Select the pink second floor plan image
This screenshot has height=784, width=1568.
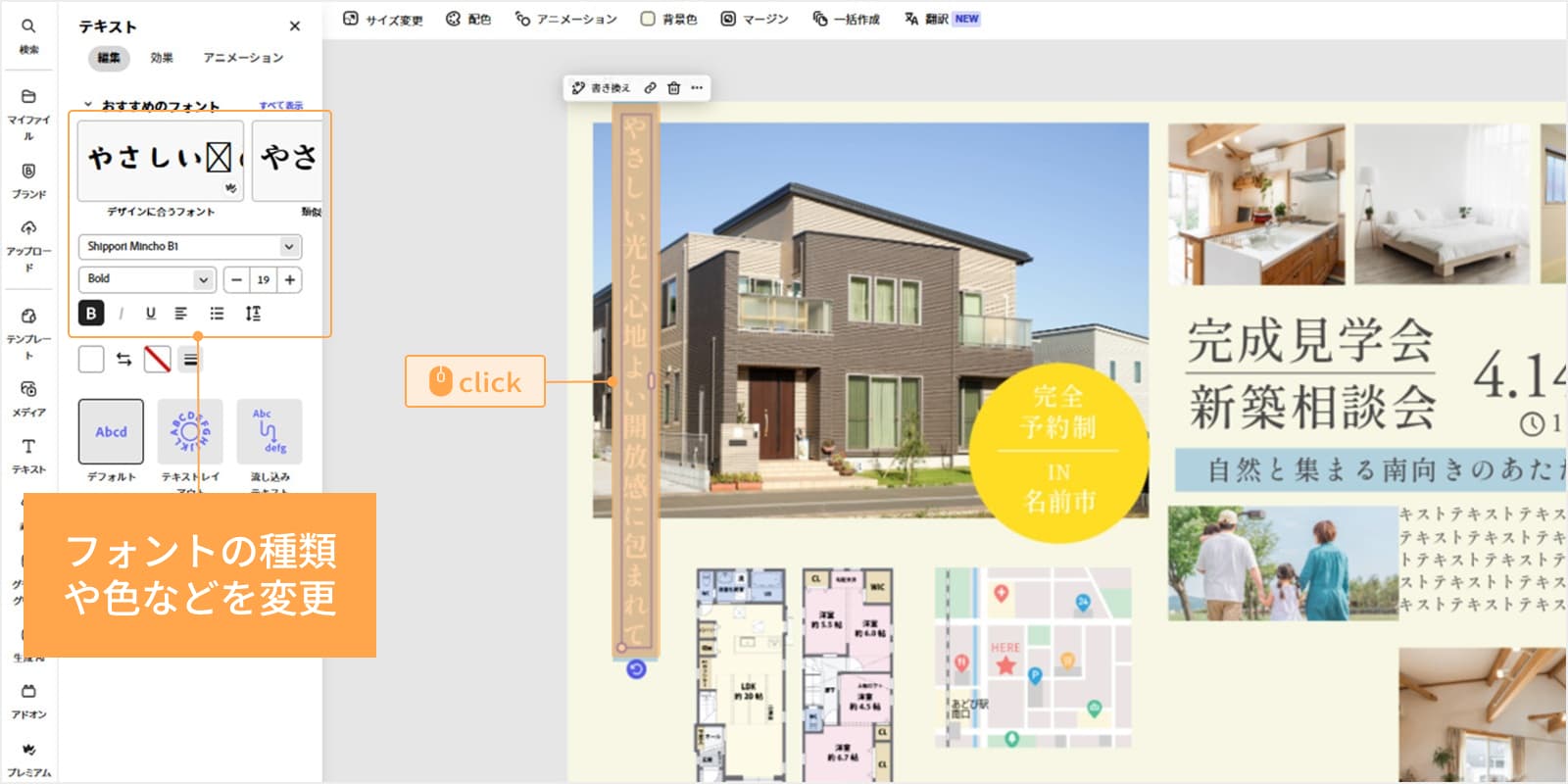point(848,675)
